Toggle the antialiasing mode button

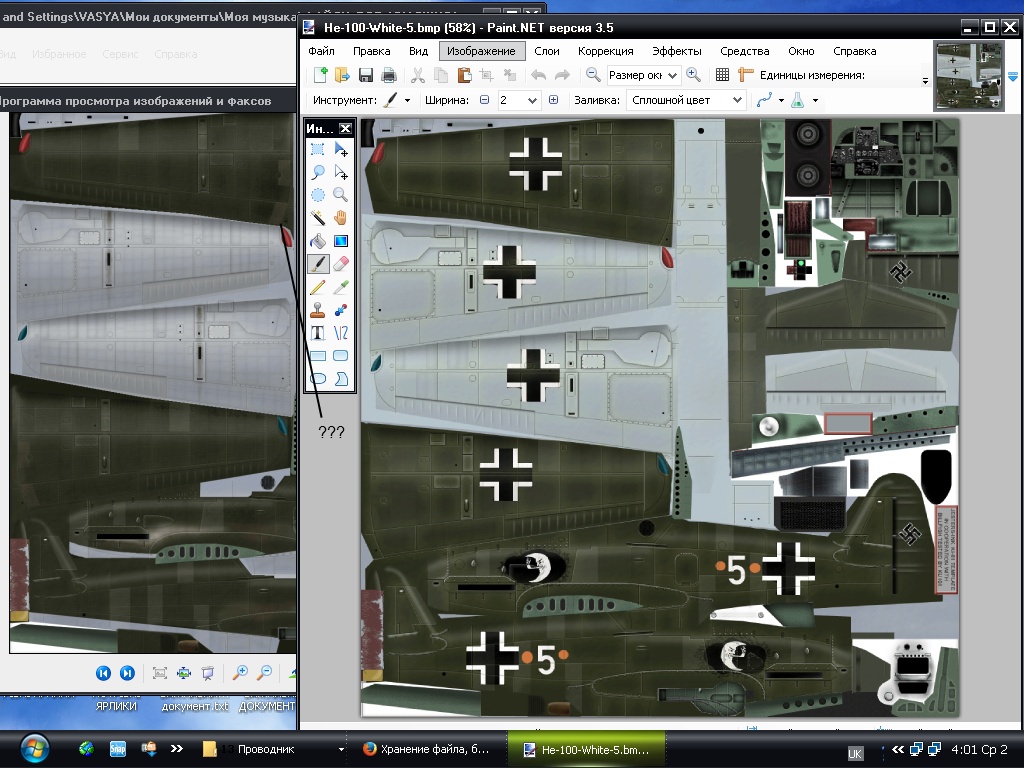pyautogui.click(x=767, y=100)
